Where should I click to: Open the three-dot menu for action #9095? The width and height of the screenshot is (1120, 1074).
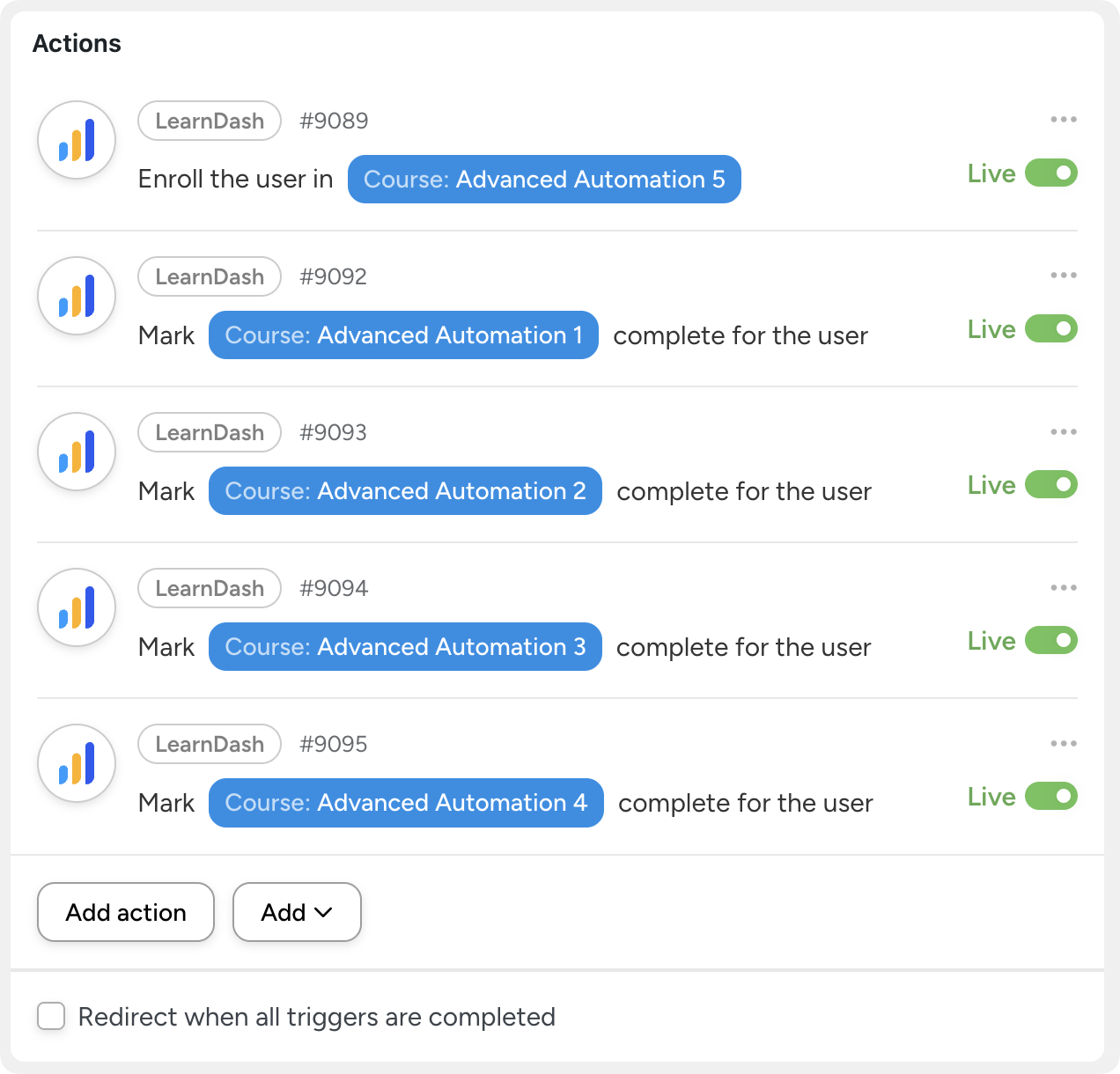tap(1063, 744)
